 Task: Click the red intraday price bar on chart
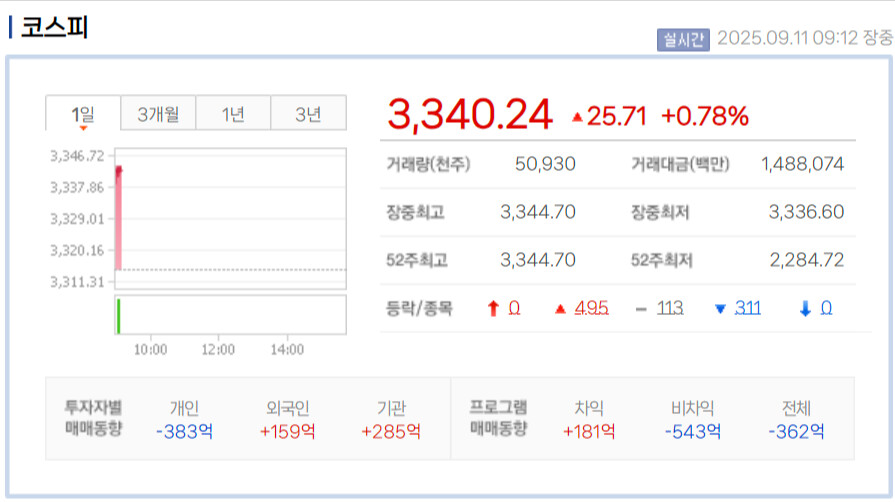[118, 218]
